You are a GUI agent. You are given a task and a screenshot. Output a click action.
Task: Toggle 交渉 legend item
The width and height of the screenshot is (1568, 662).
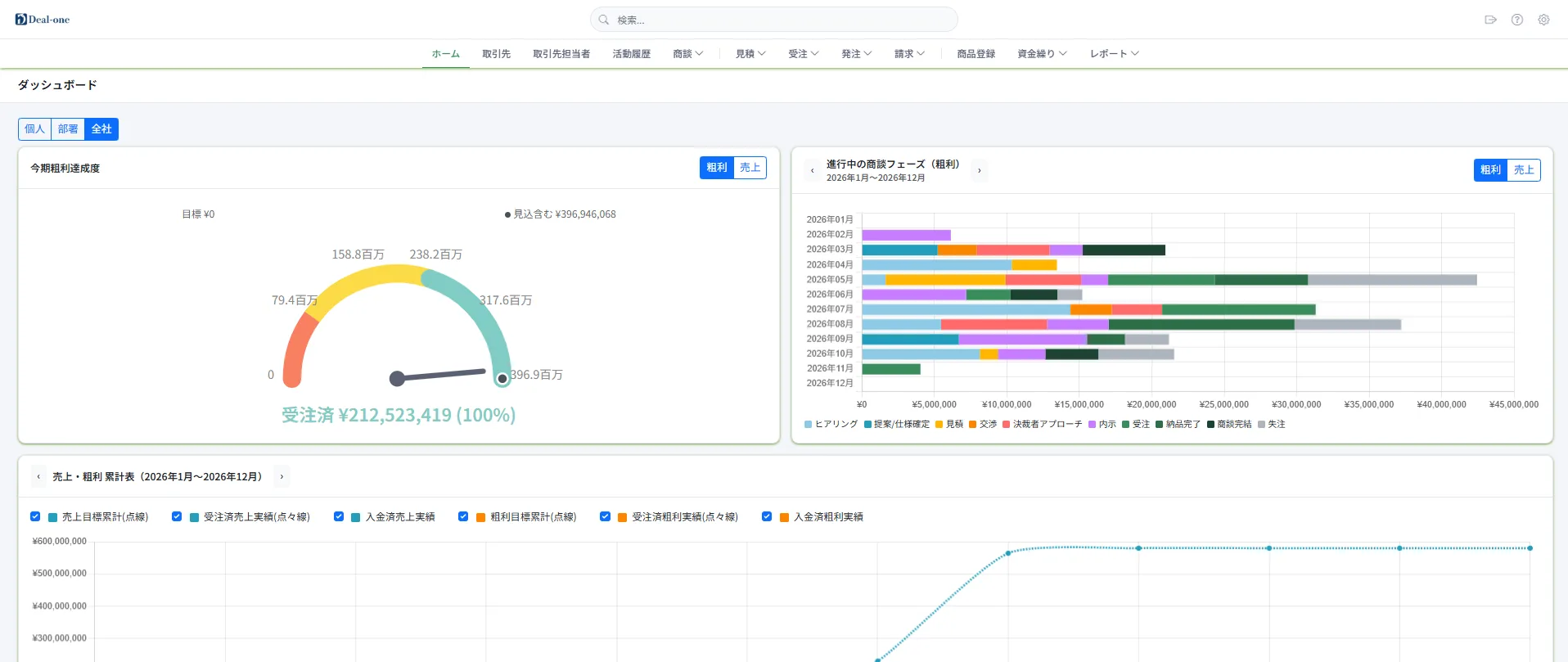point(983,424)
